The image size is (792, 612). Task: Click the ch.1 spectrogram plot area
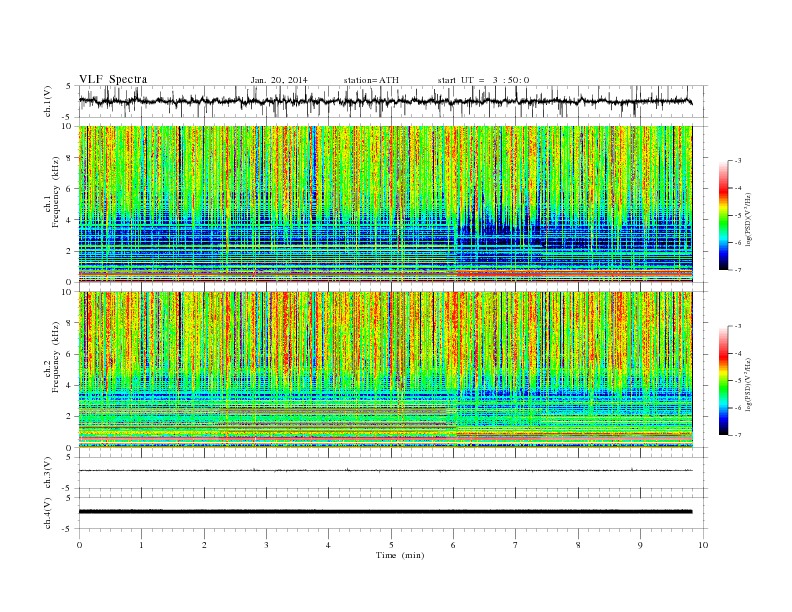386,203
